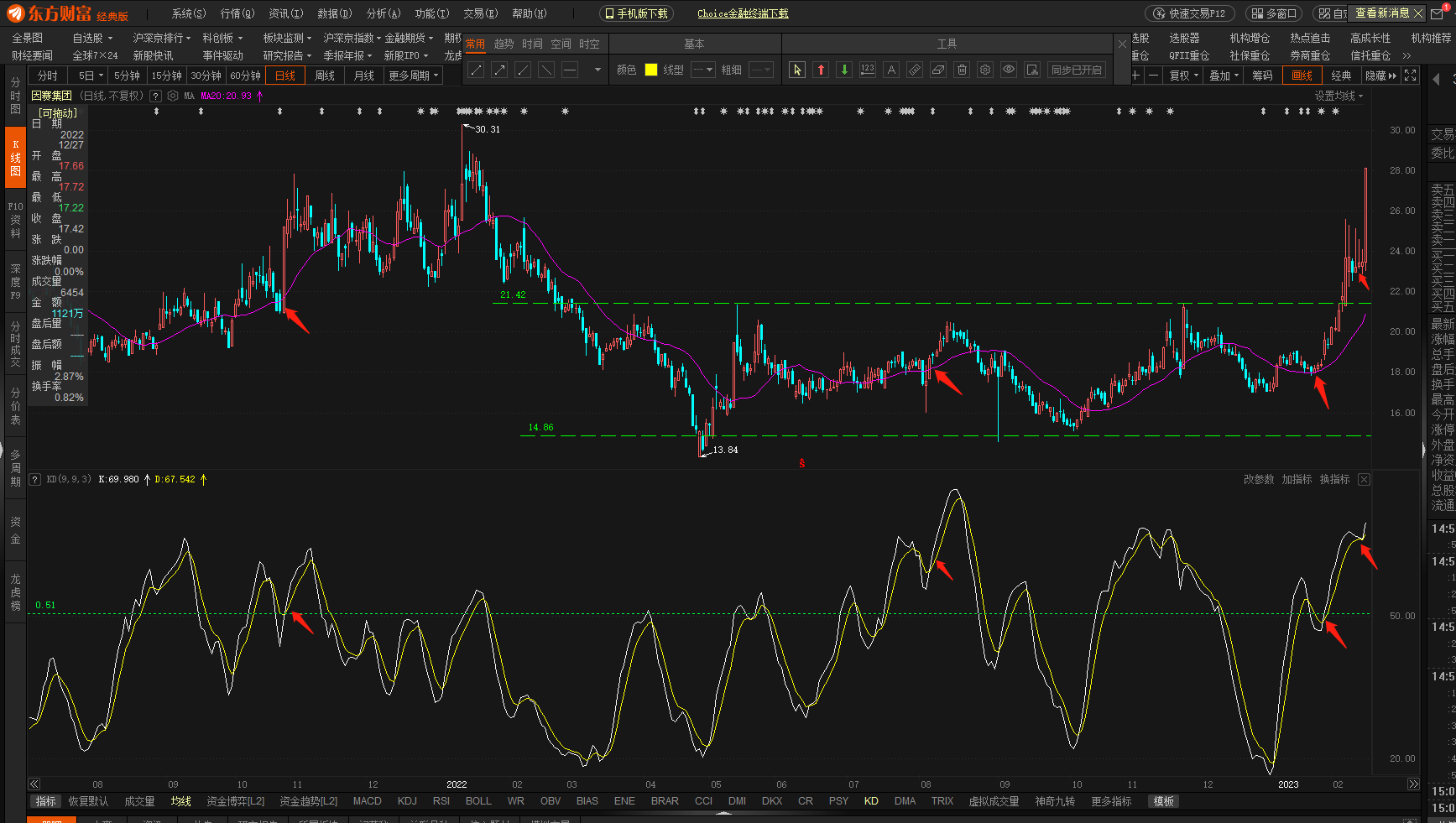
Task: Close the drawing tools panel
Action: pos(1122,44)
